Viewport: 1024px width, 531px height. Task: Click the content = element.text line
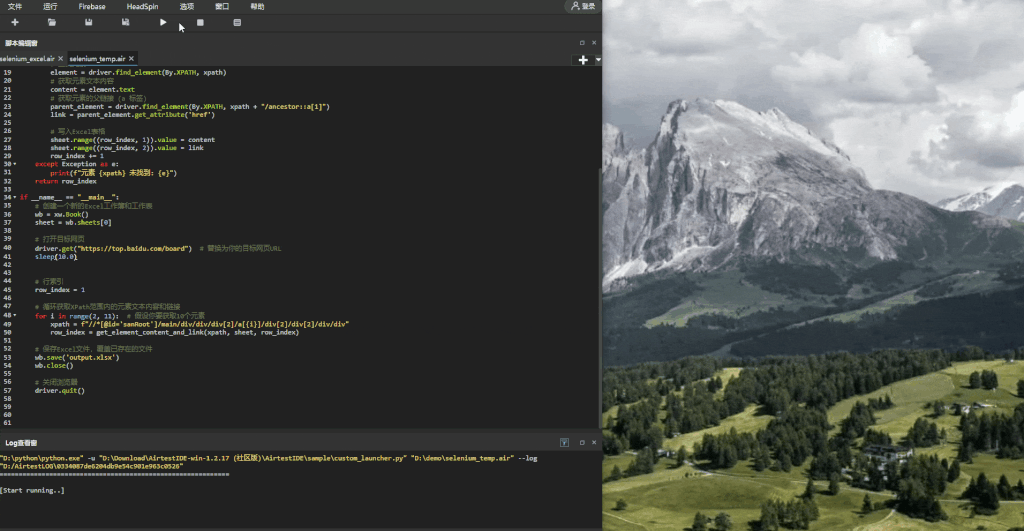coord(92,90)
